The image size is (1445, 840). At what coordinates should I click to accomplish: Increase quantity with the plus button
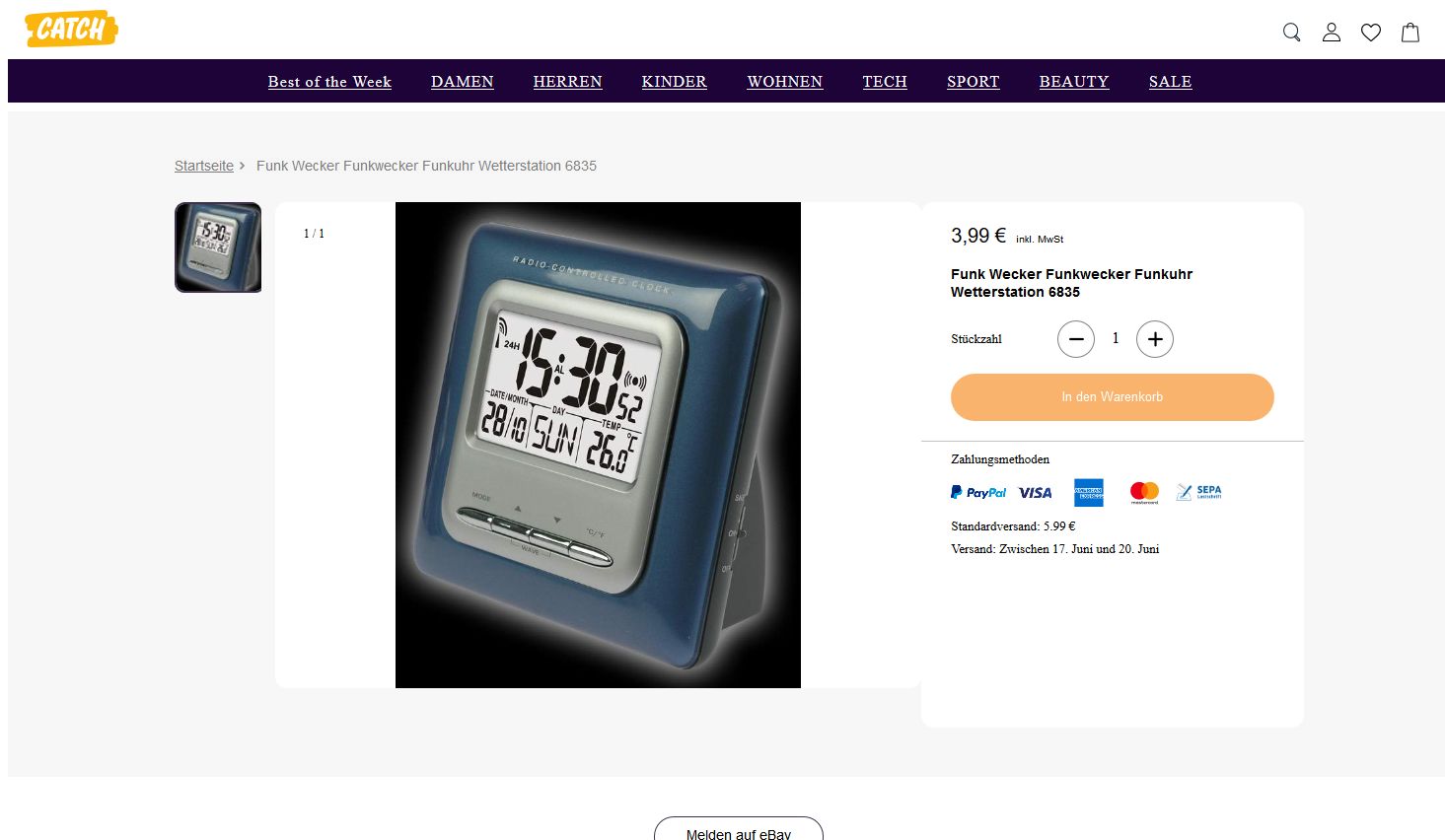pyautogui.click(x=1155, y=339)
